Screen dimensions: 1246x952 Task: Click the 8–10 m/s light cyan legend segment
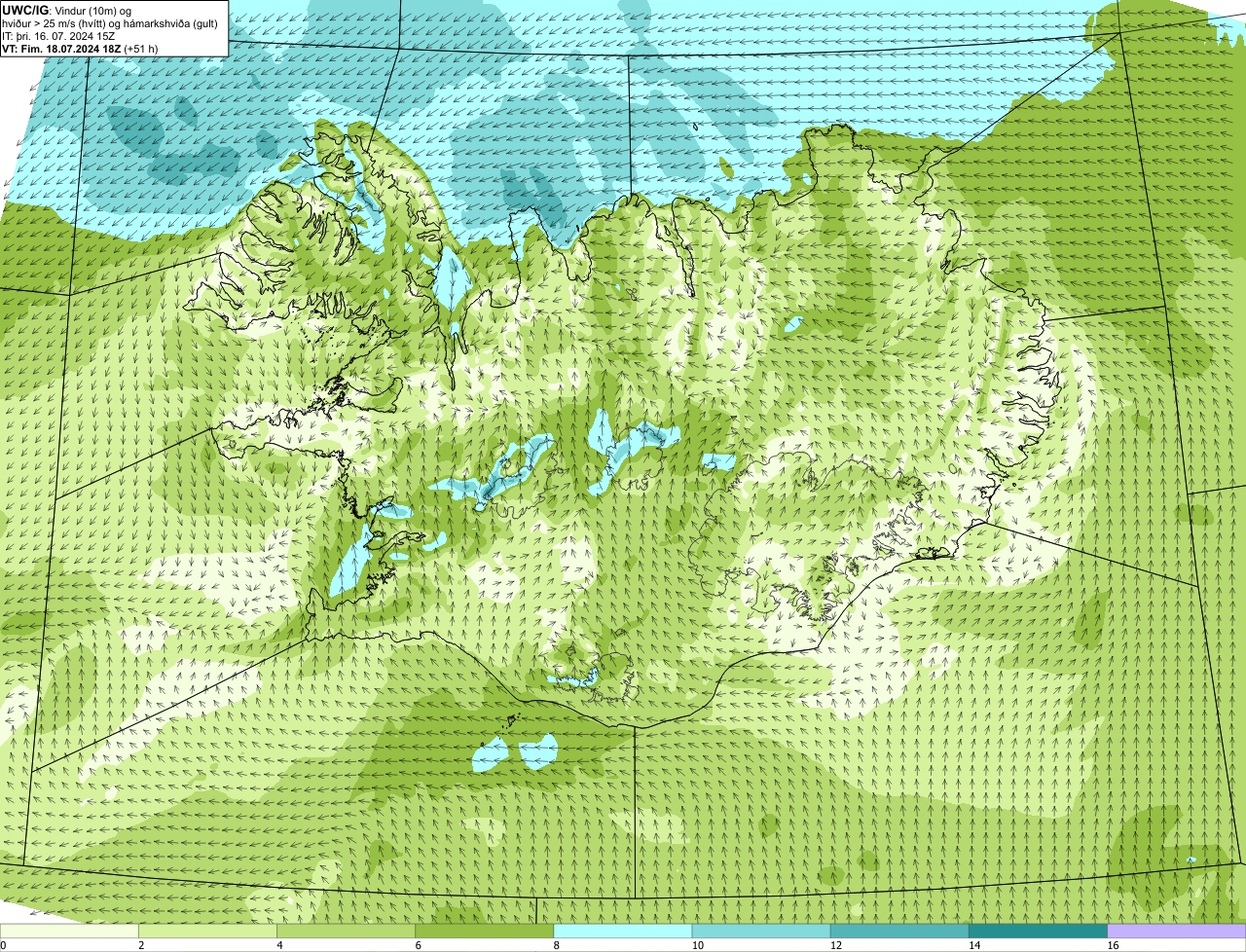click(x=623, y=931)
